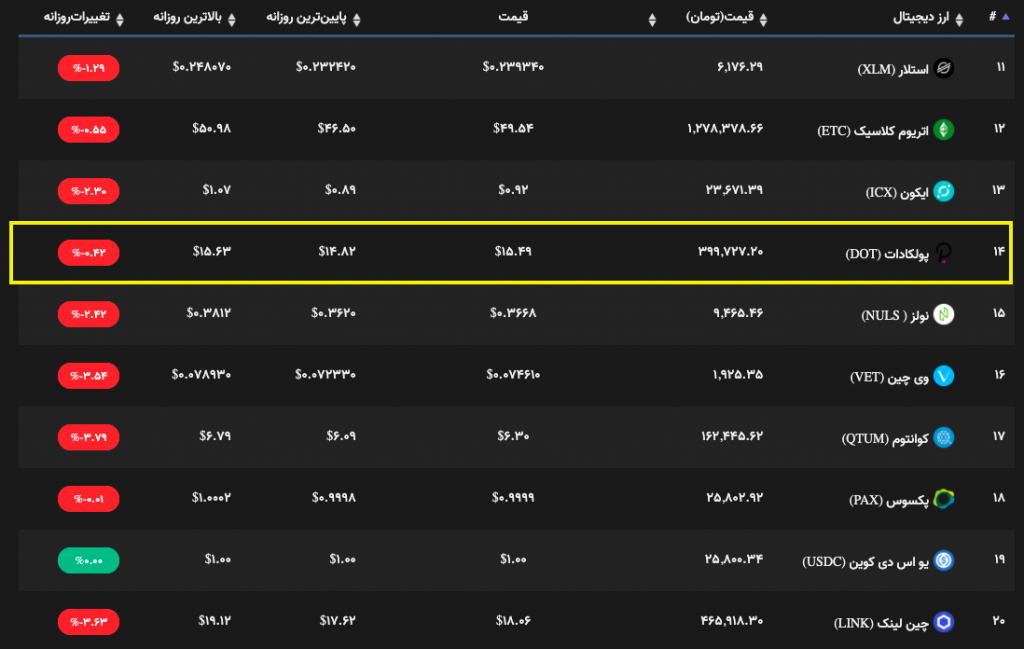Open the چین لینک (LINK) name link
1024x649 pixels.
point(881,623)
